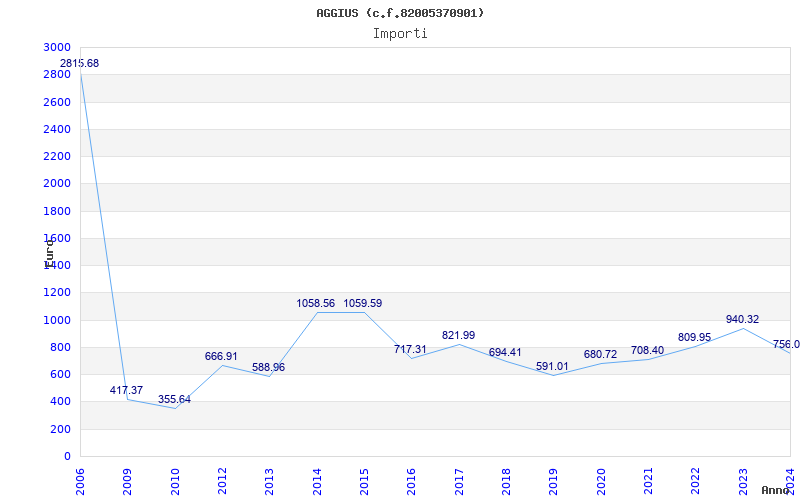Click the 417.37 data label
The image size is (800, 500).
[x=127, y=390]
